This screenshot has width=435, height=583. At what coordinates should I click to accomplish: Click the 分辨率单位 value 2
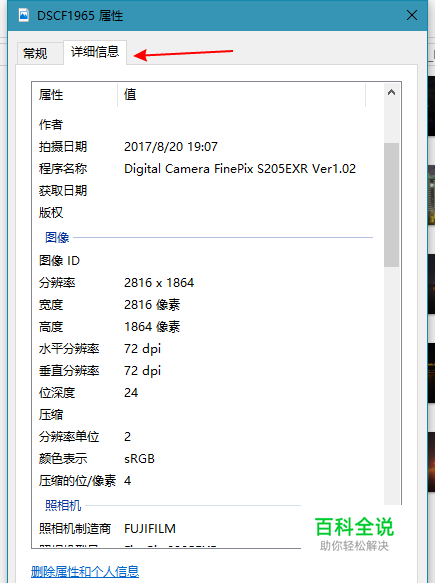pos(128,437)
